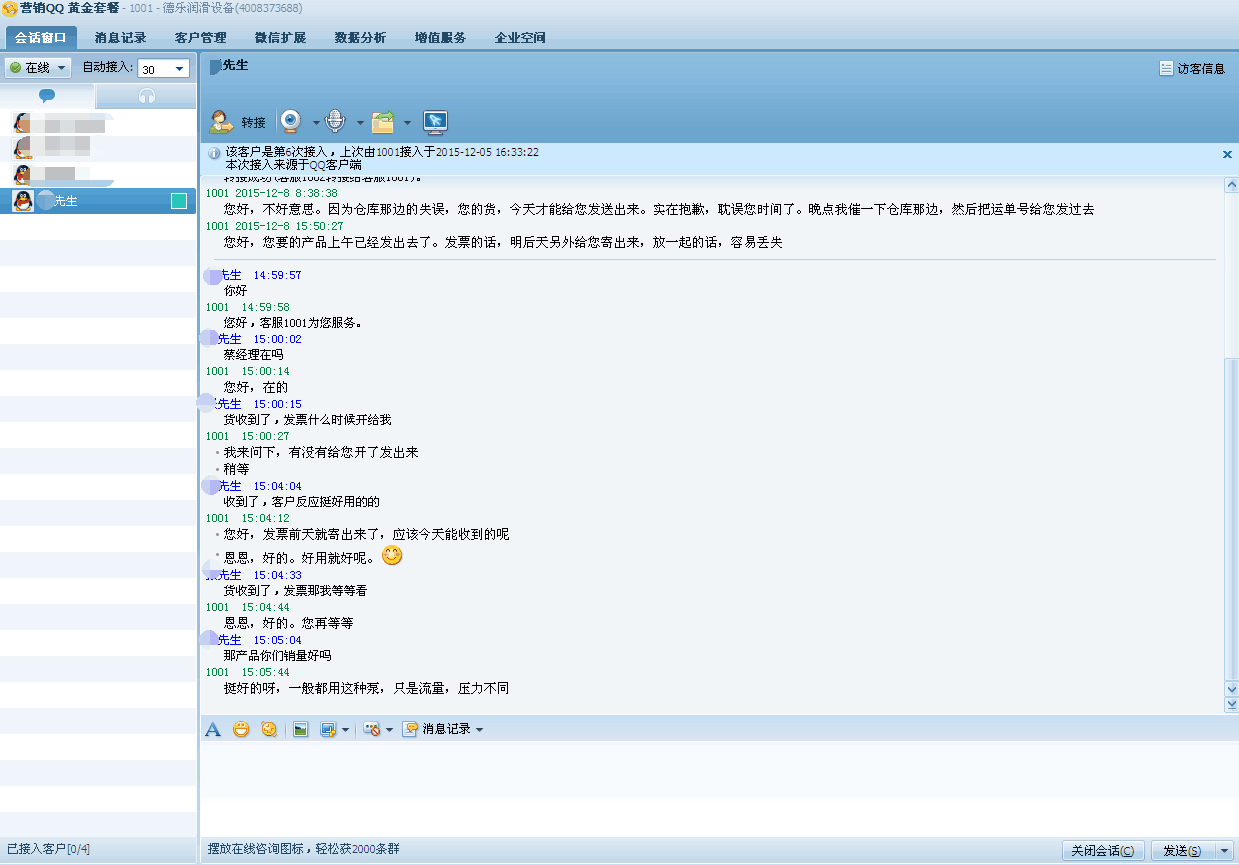Click the 转接 transfer button
This screenshot has width=1239, height=865.
click(x=238, y=122)
